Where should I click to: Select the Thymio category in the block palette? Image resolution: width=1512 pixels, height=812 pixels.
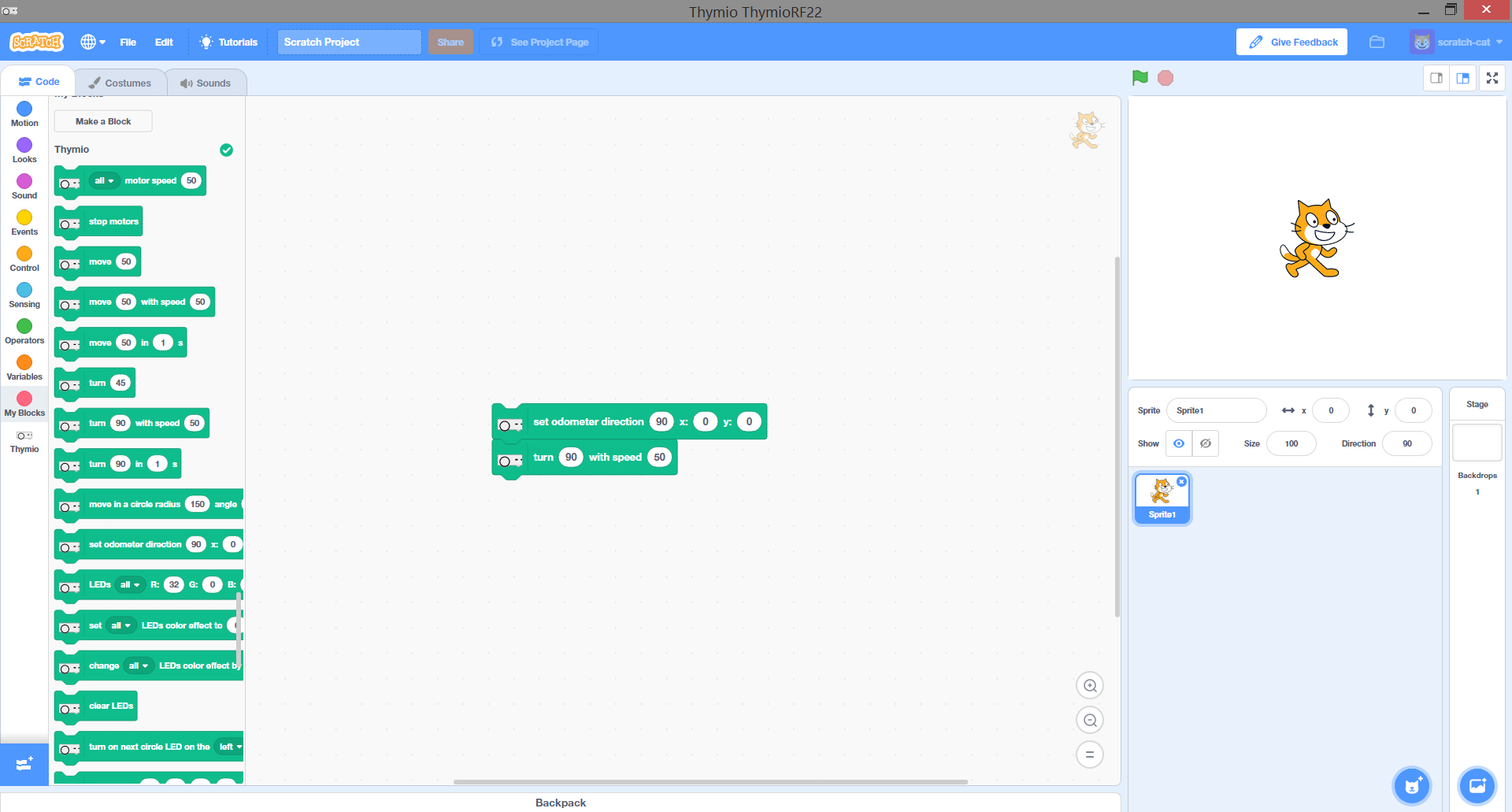[24, 442]
